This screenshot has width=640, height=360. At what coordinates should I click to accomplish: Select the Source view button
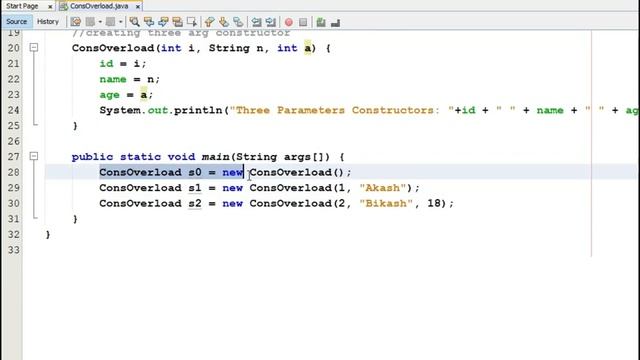16,22
